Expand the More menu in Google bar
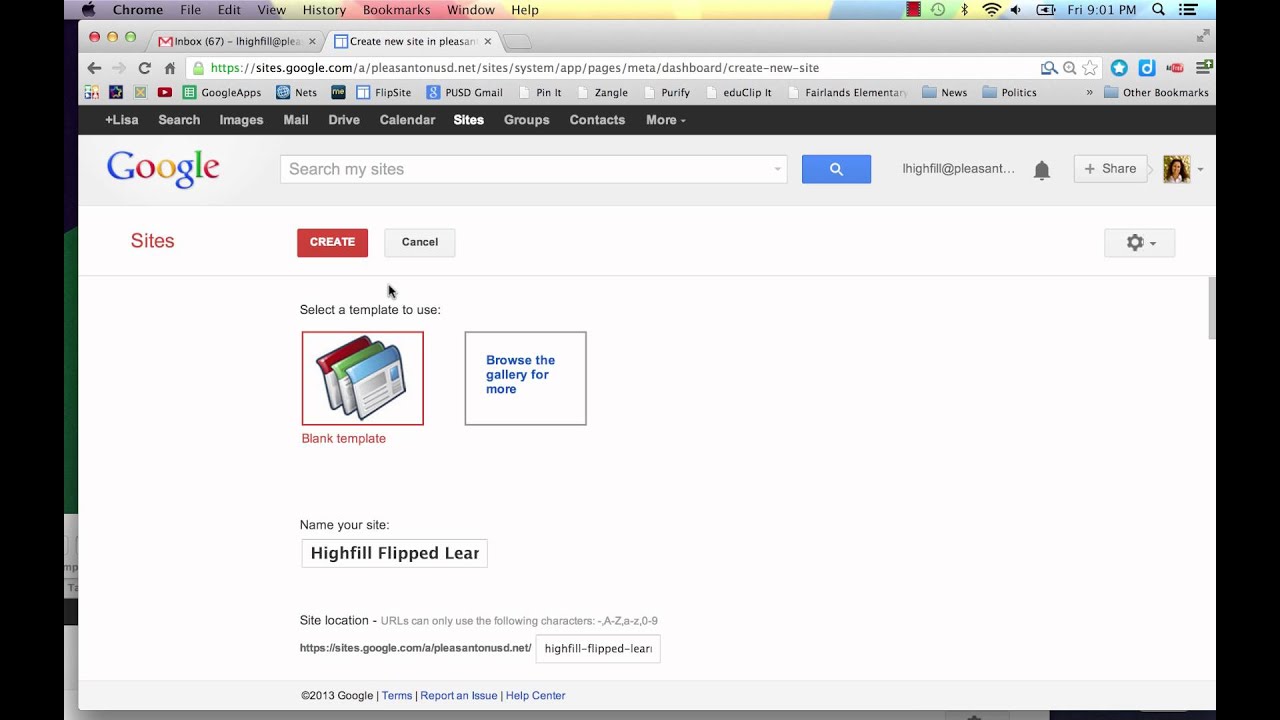 pos(666,120)
